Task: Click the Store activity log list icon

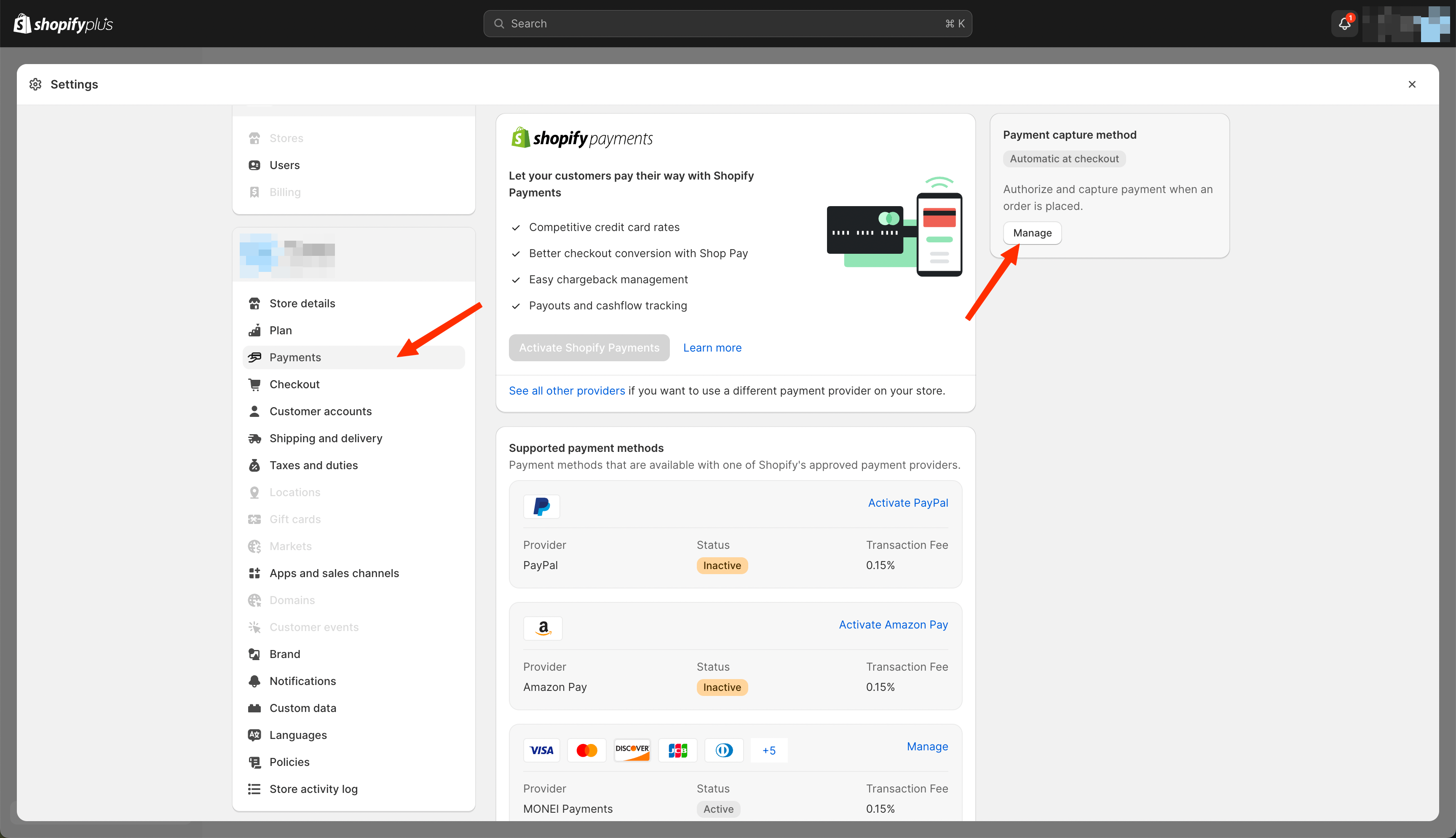Action: click(x=254, y=789)
